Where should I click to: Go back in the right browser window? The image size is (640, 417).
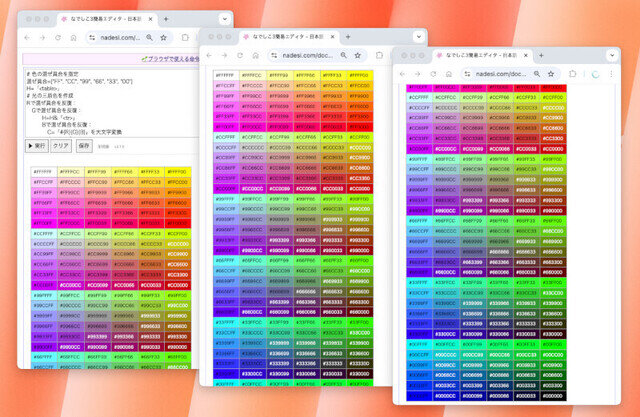click(x=402, y=74)
